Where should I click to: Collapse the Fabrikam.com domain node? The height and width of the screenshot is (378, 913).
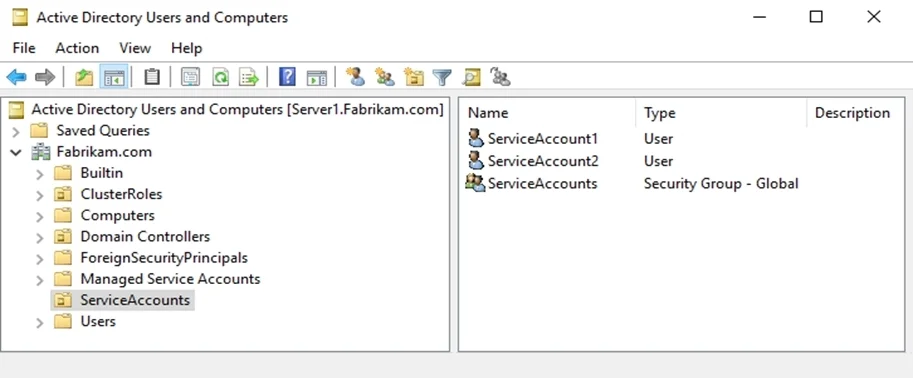click(16, 153)
